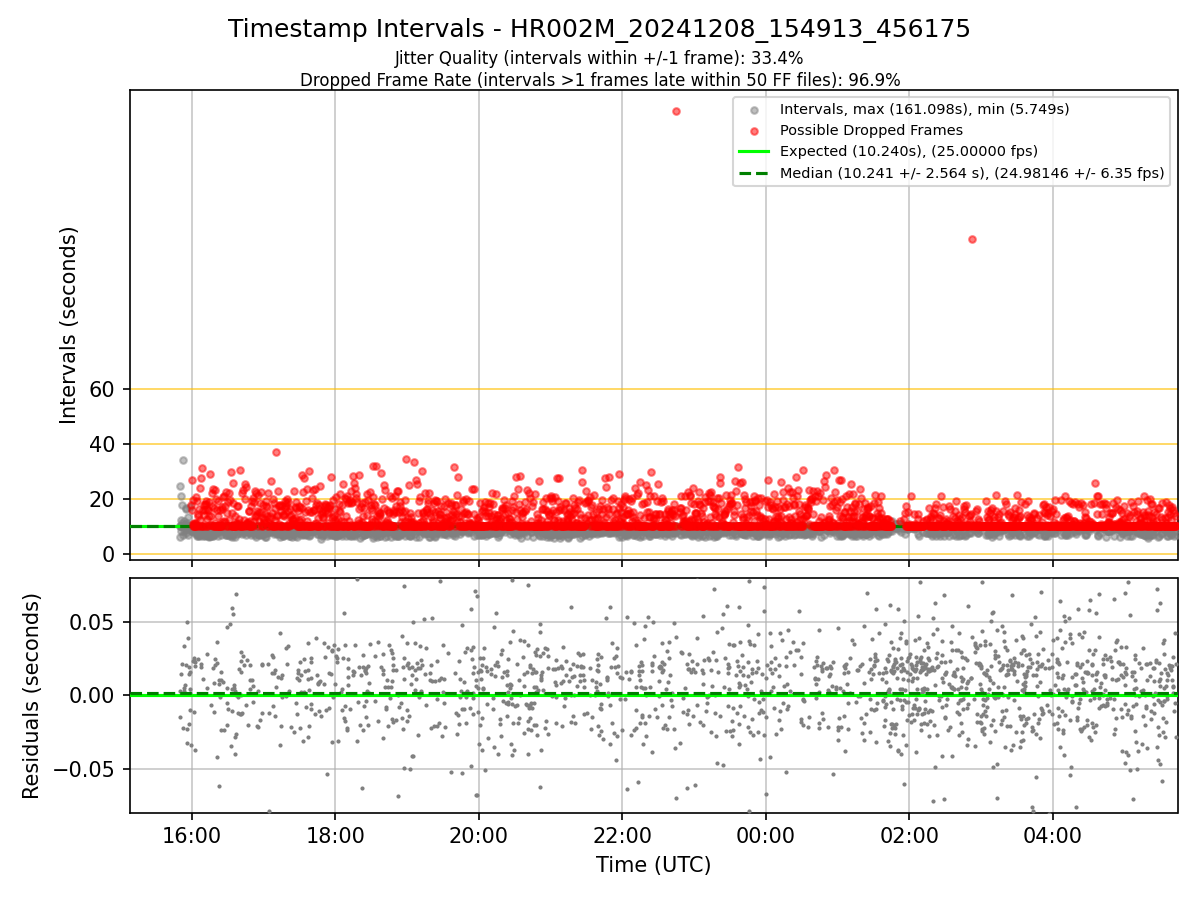Click the 'Intervals (seconds)' y-axis label
The image size is (1200, 900).
(68, 325)
